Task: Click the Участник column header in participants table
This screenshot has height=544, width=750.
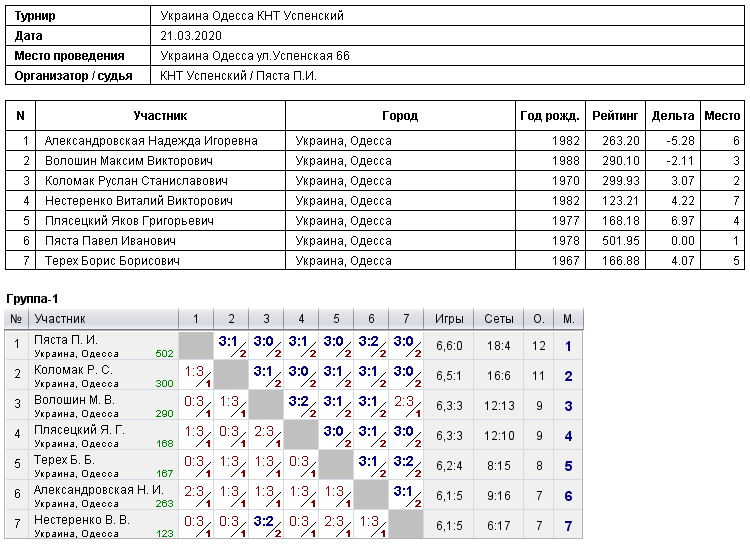Action: (160, 115)
